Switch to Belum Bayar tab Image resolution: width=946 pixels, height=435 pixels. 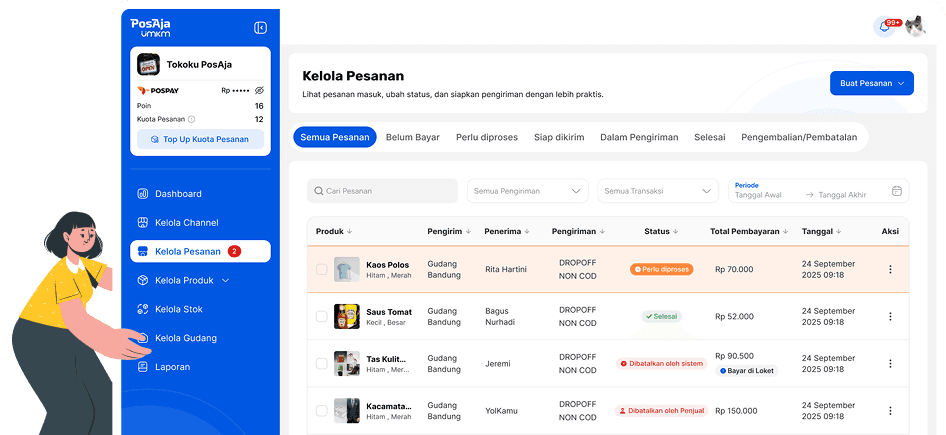point(413,137)
